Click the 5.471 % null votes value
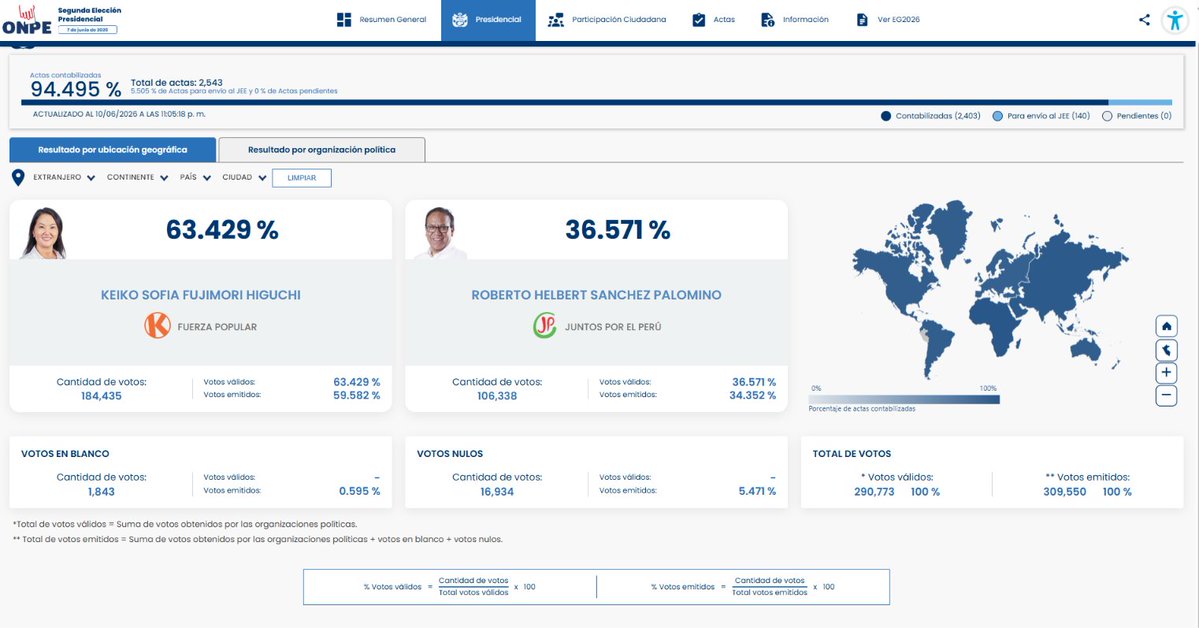 (757, 491)
